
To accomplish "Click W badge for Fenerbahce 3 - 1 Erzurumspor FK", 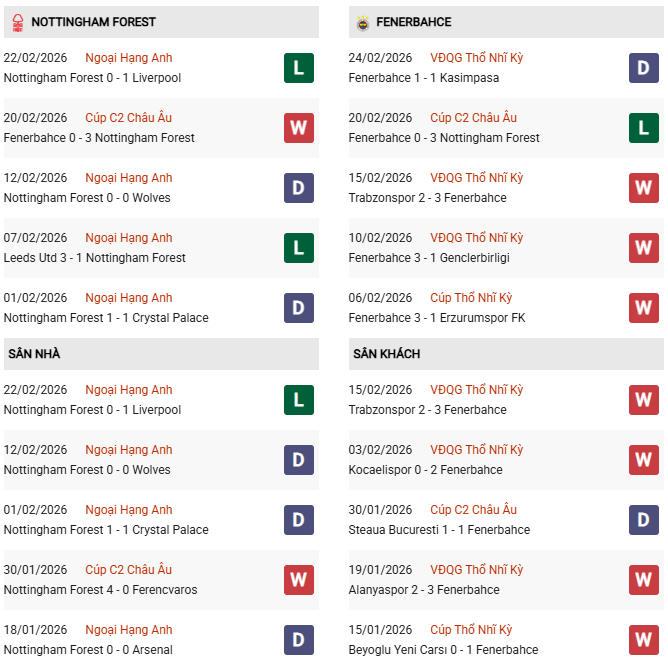I will (x=644, y=308).
